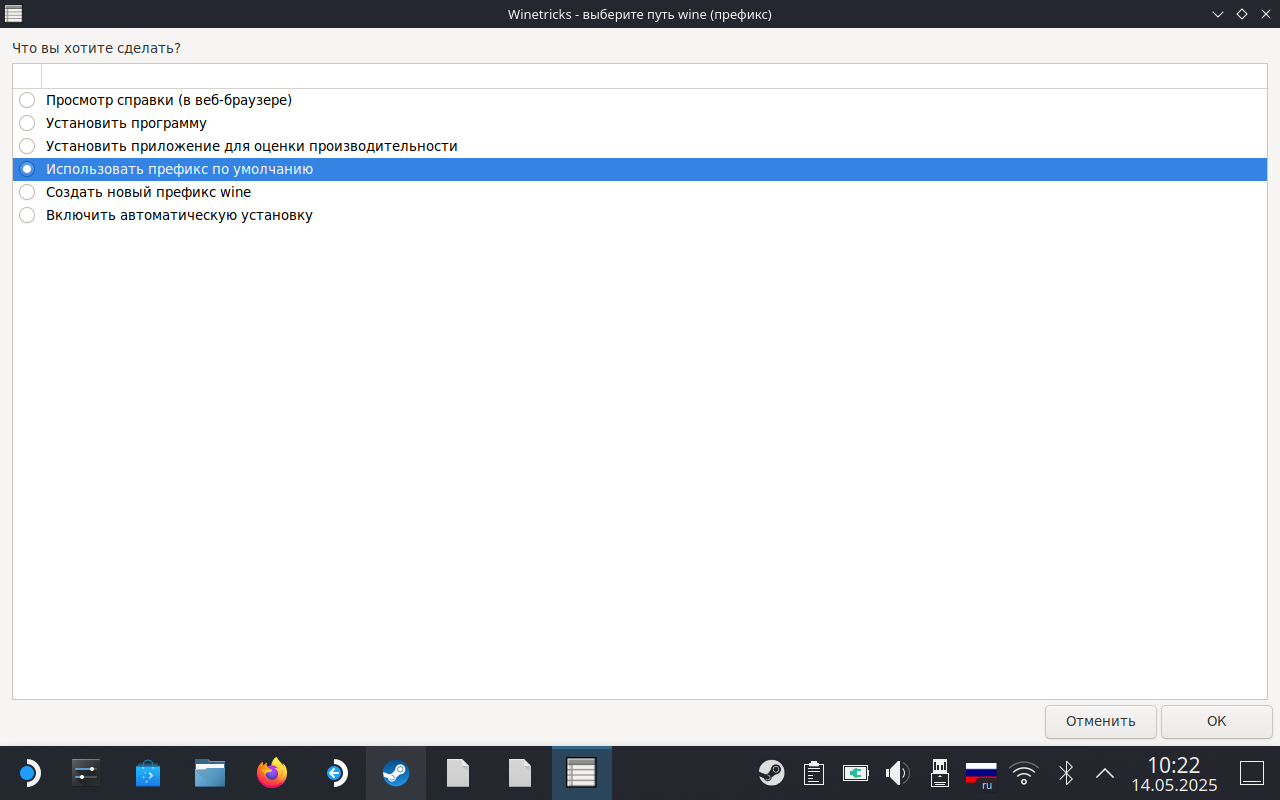Open the Wi-Fi networks tray icon
The image size is (1280, 800).
point(1023,773)
